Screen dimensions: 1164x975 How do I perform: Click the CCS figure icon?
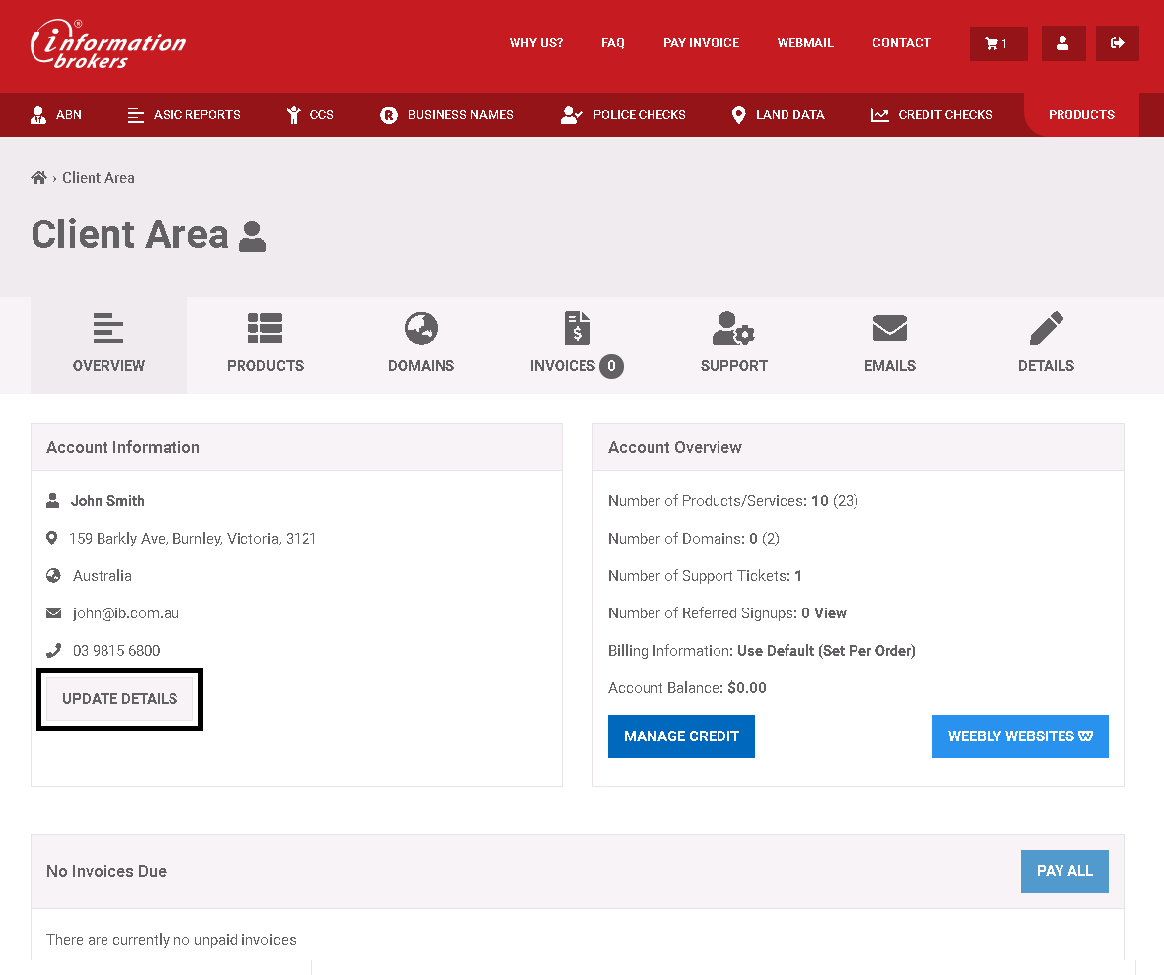[x=294, y=115]
